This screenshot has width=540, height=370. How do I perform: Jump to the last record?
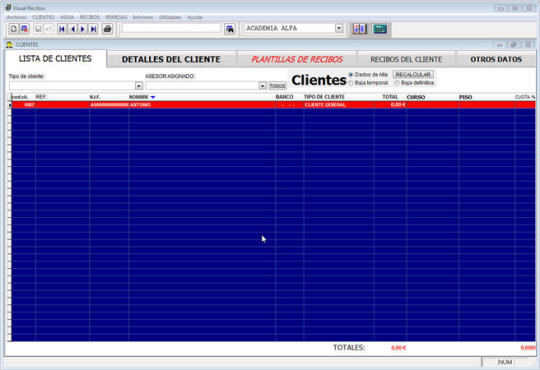(93, 29)
